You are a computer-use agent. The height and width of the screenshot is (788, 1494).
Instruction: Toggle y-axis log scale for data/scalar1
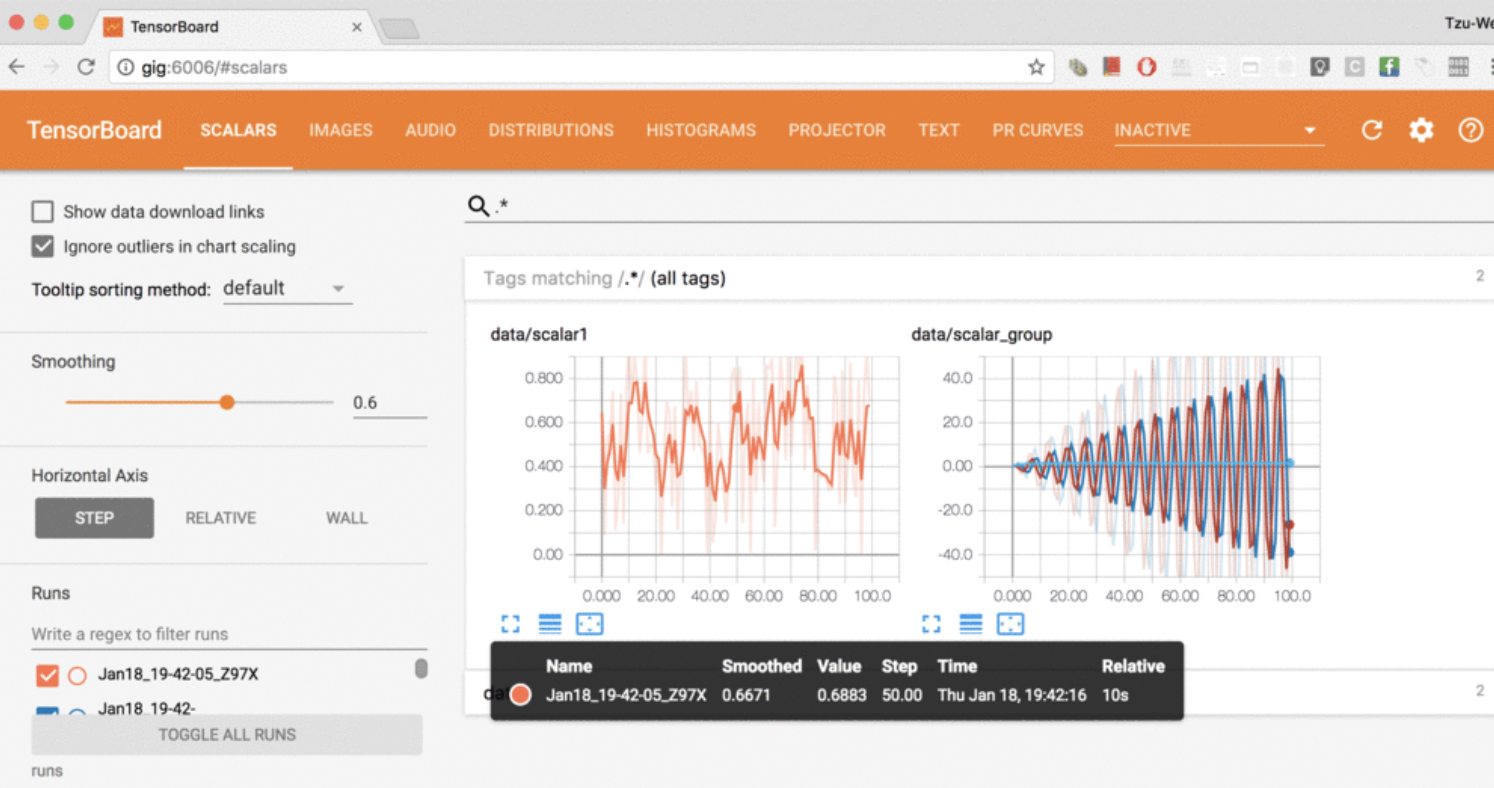click(550, 624)
